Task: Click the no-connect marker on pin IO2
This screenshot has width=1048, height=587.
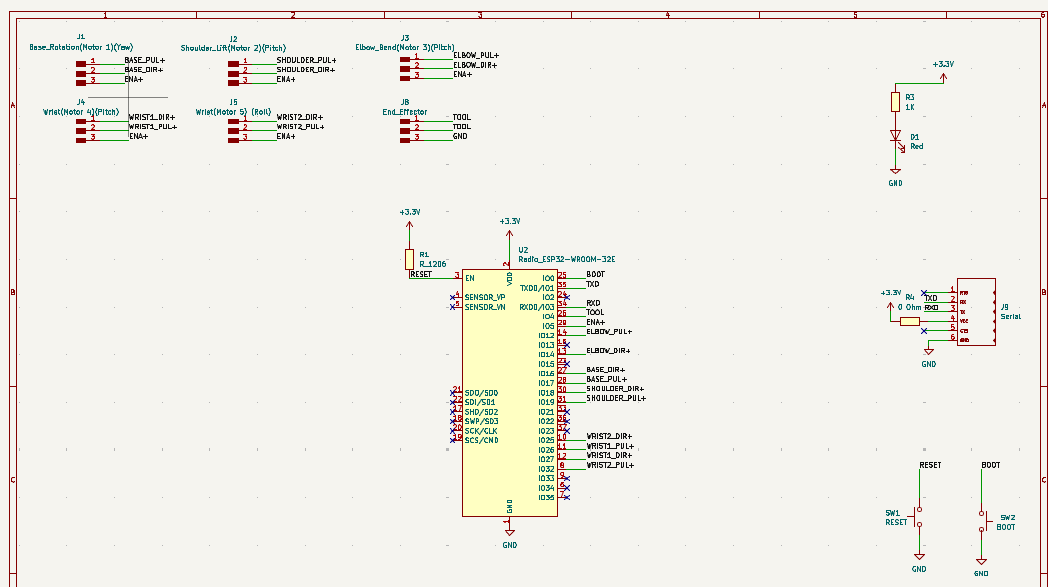Action: pyautogui.click(x=567, y=297)
